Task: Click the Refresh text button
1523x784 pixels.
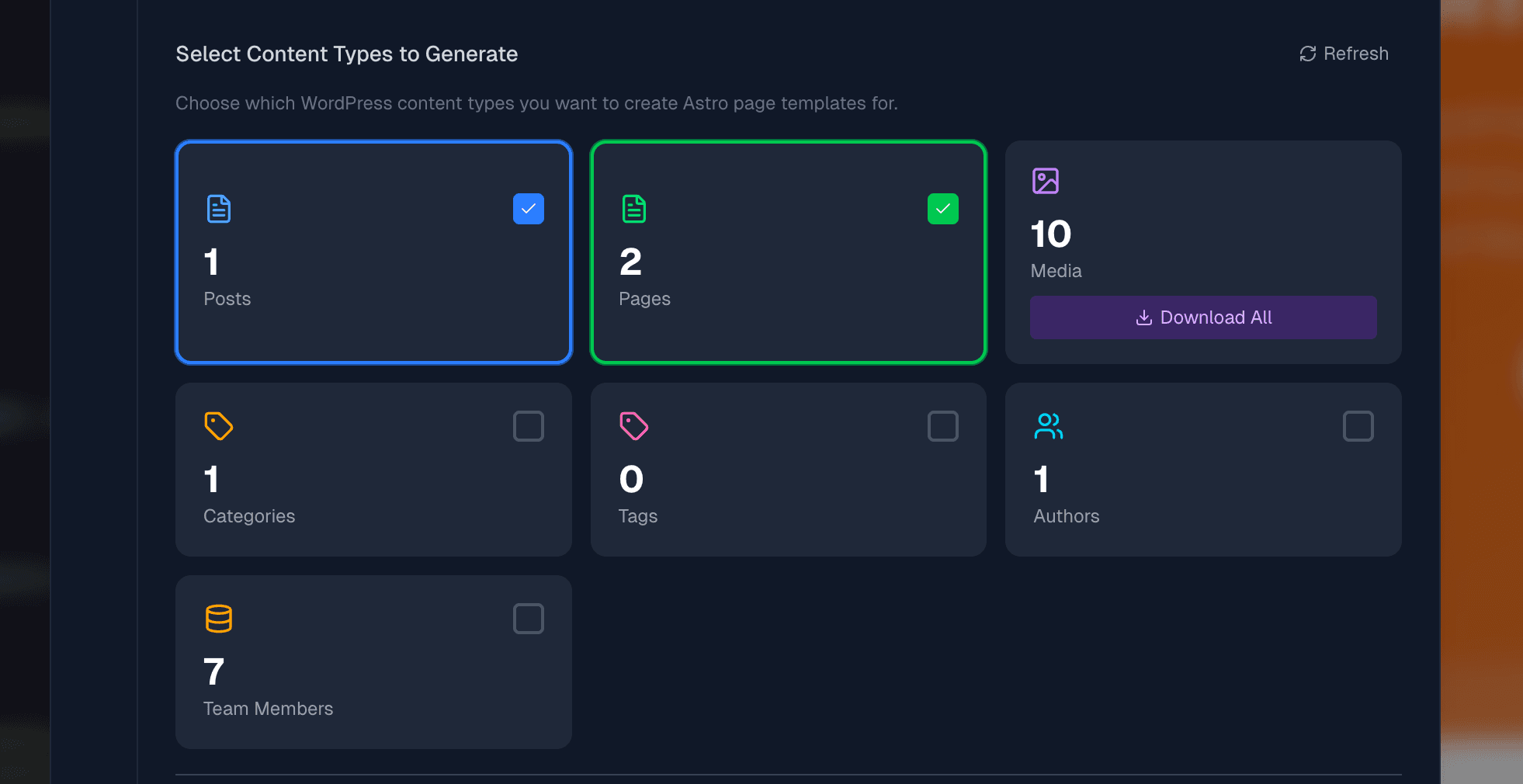Action: click(1355, 54)
